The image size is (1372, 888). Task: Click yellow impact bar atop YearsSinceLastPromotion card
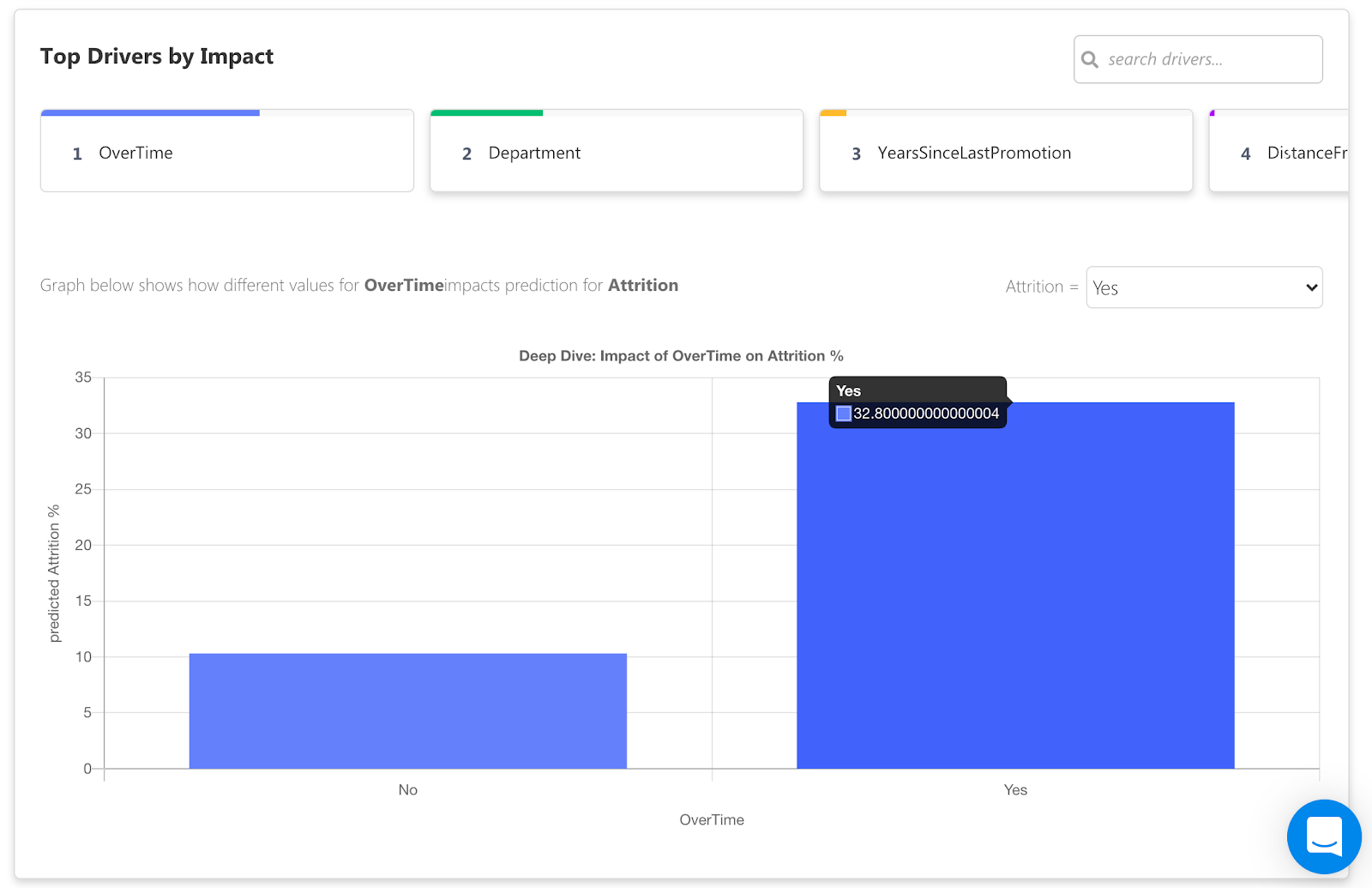click(x=833, y=112)
